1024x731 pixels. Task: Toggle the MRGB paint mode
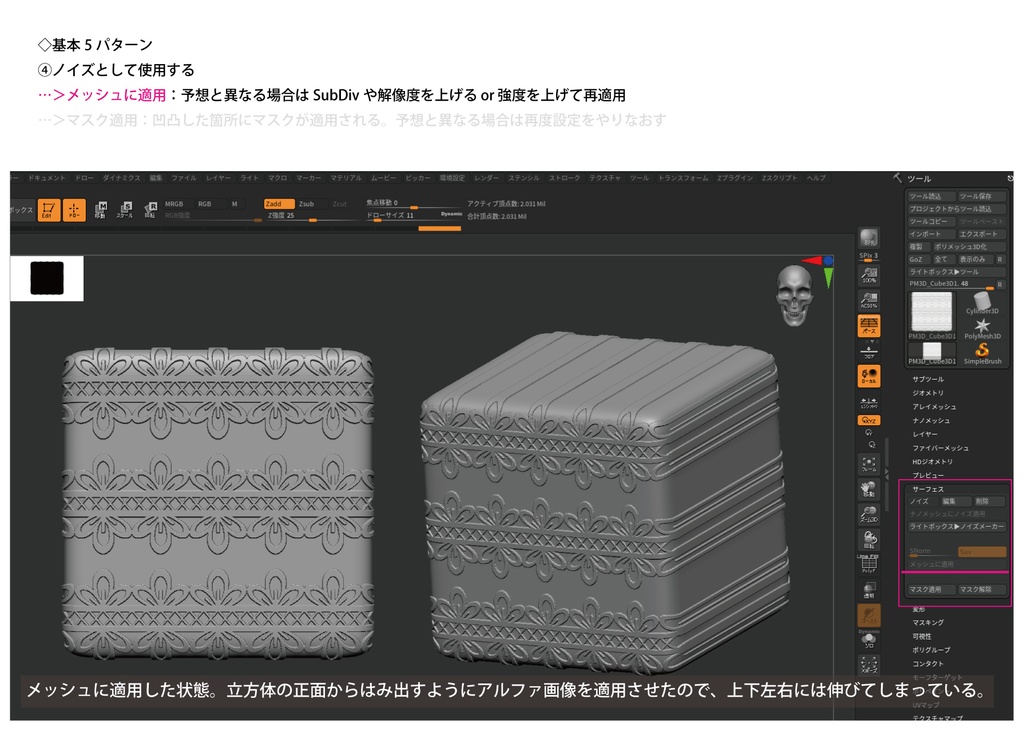coord(172,204)
